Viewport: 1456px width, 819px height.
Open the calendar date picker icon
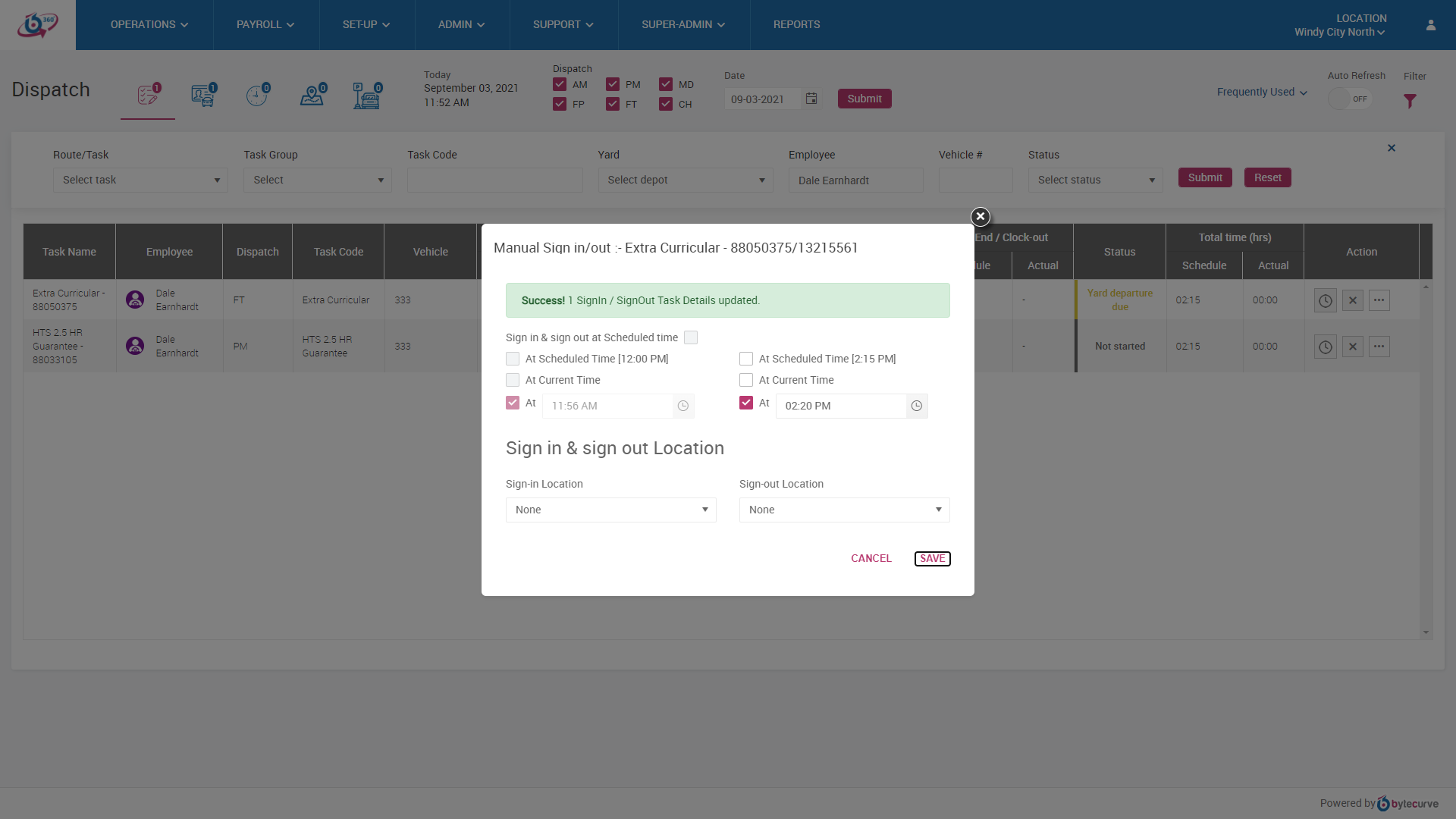click(811, 99)
